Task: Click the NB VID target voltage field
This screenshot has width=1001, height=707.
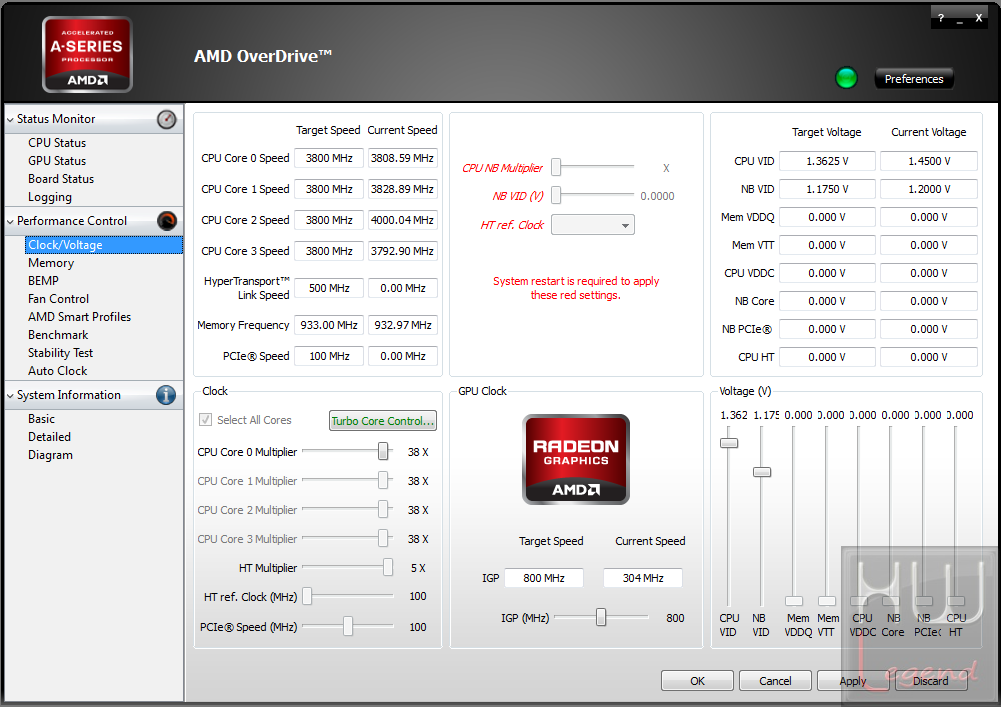Action: point(827,189)
